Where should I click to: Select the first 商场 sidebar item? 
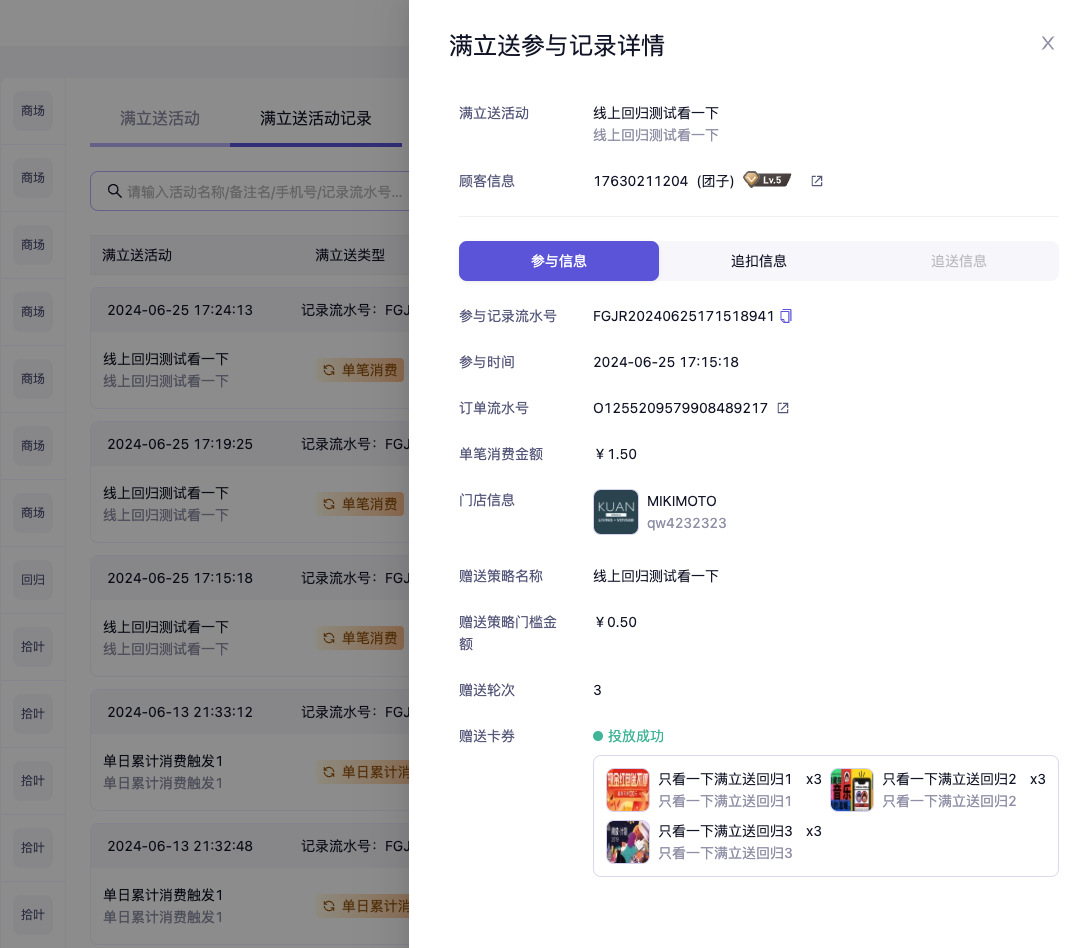[x=33, y=111]
